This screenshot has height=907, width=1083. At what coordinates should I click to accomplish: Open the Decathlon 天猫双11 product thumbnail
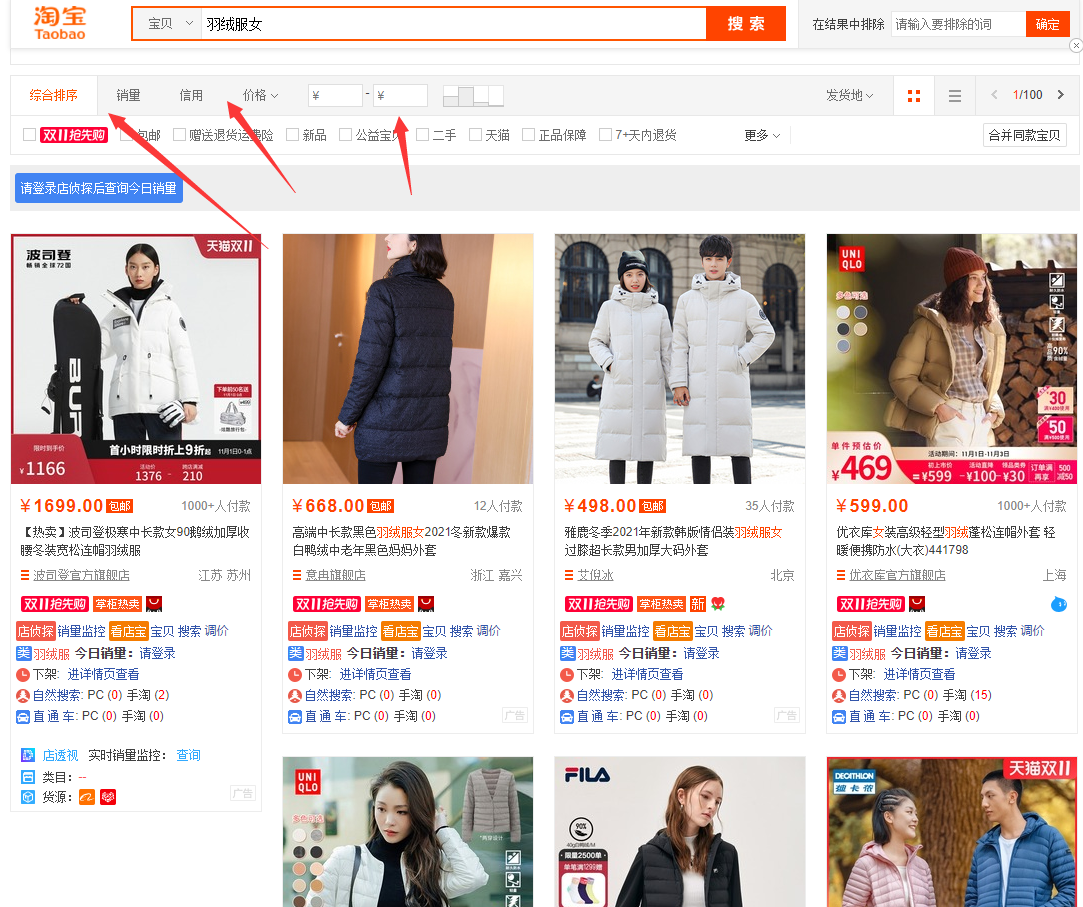click(952, 832)
